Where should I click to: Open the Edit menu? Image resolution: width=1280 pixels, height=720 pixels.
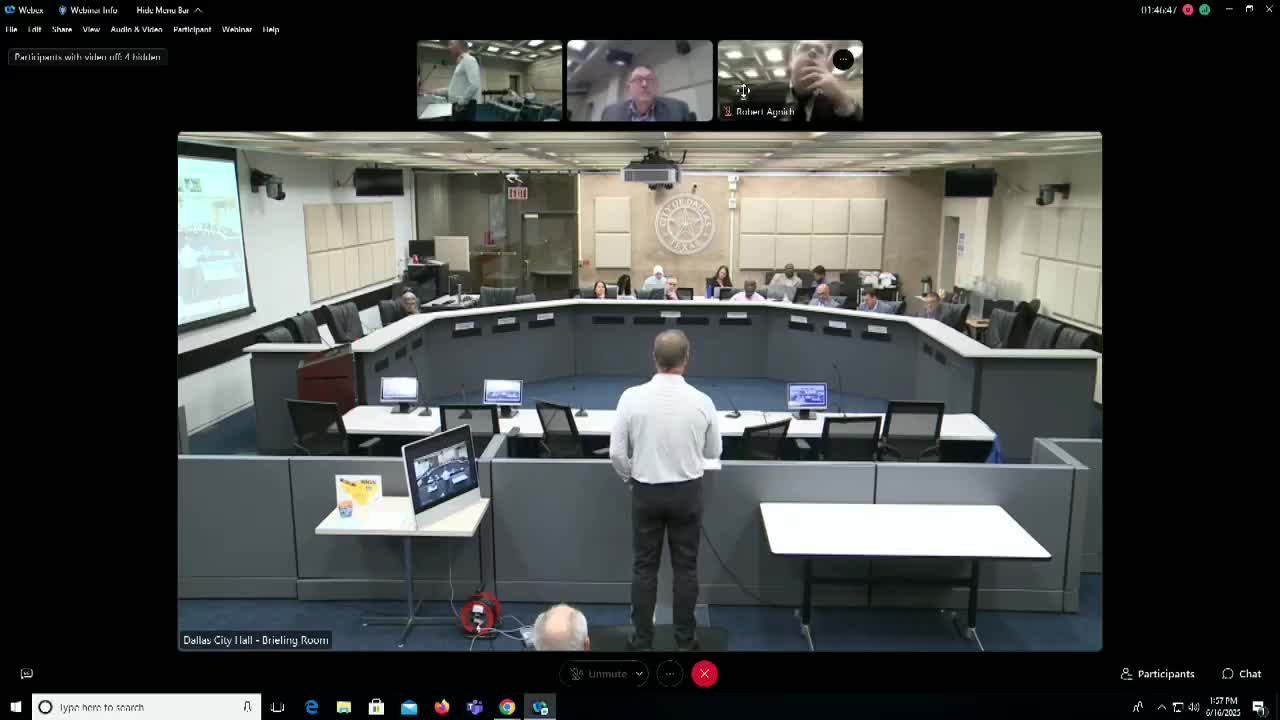click(x=35, y=29)
